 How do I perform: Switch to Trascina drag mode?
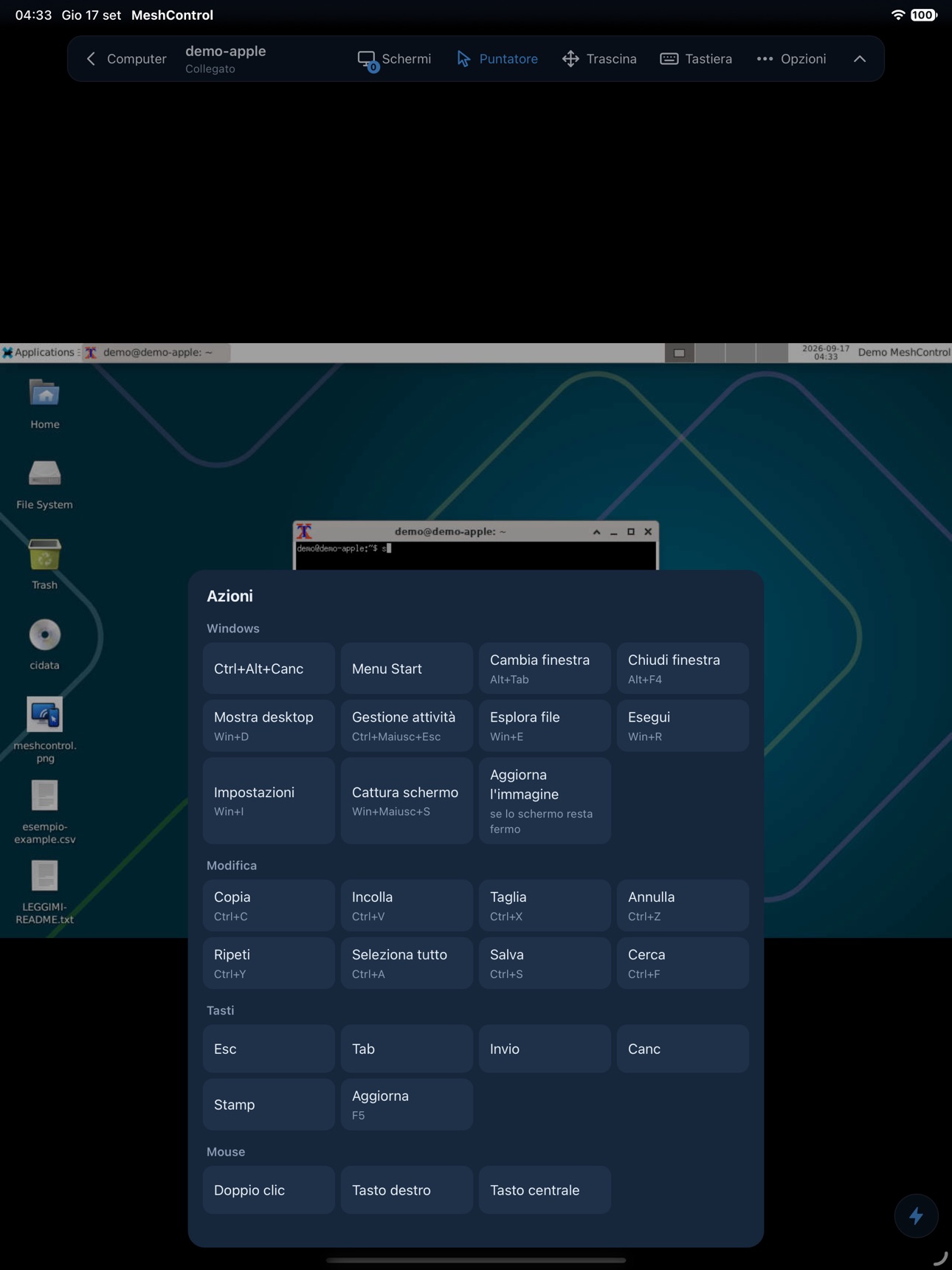599,59
